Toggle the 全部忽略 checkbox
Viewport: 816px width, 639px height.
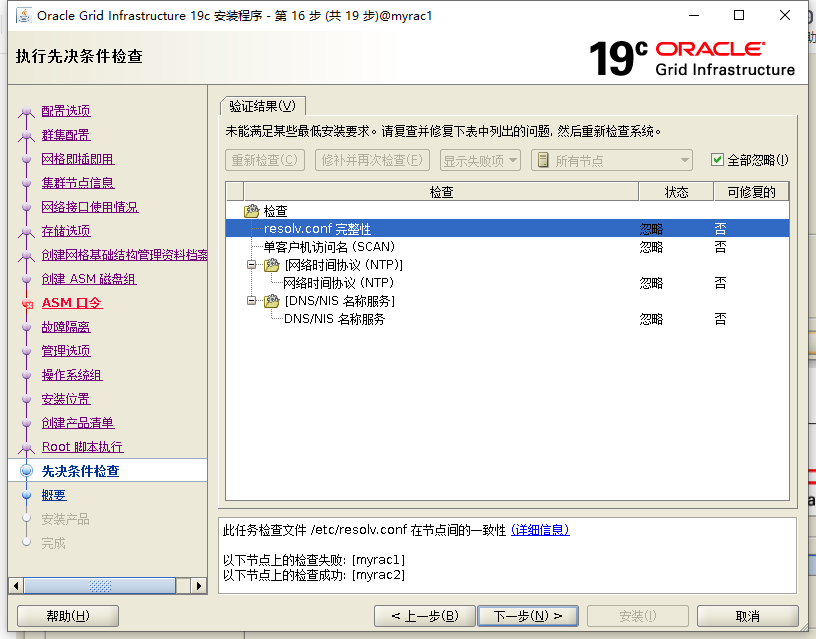(x=717, y=160)
